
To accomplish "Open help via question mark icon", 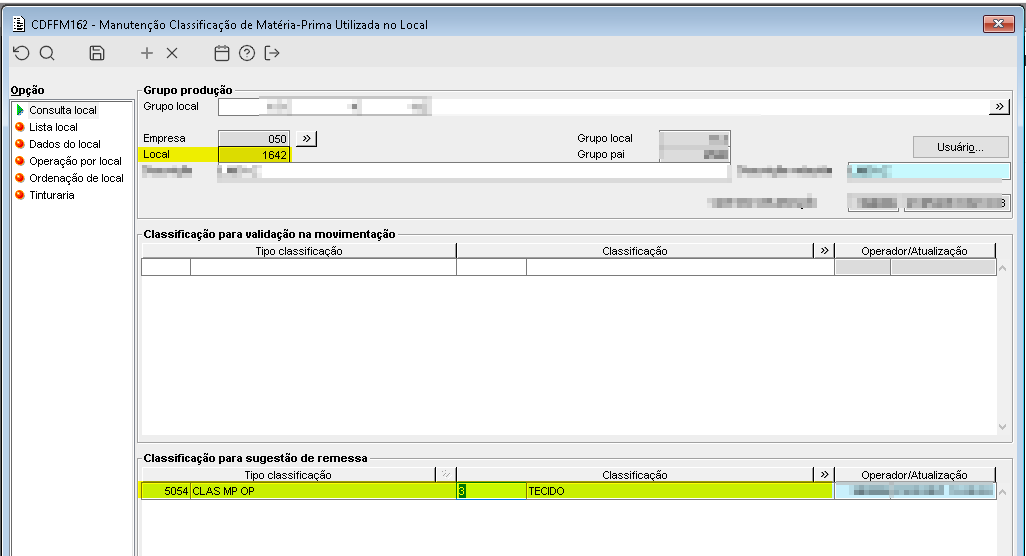I will coord(247,53).
